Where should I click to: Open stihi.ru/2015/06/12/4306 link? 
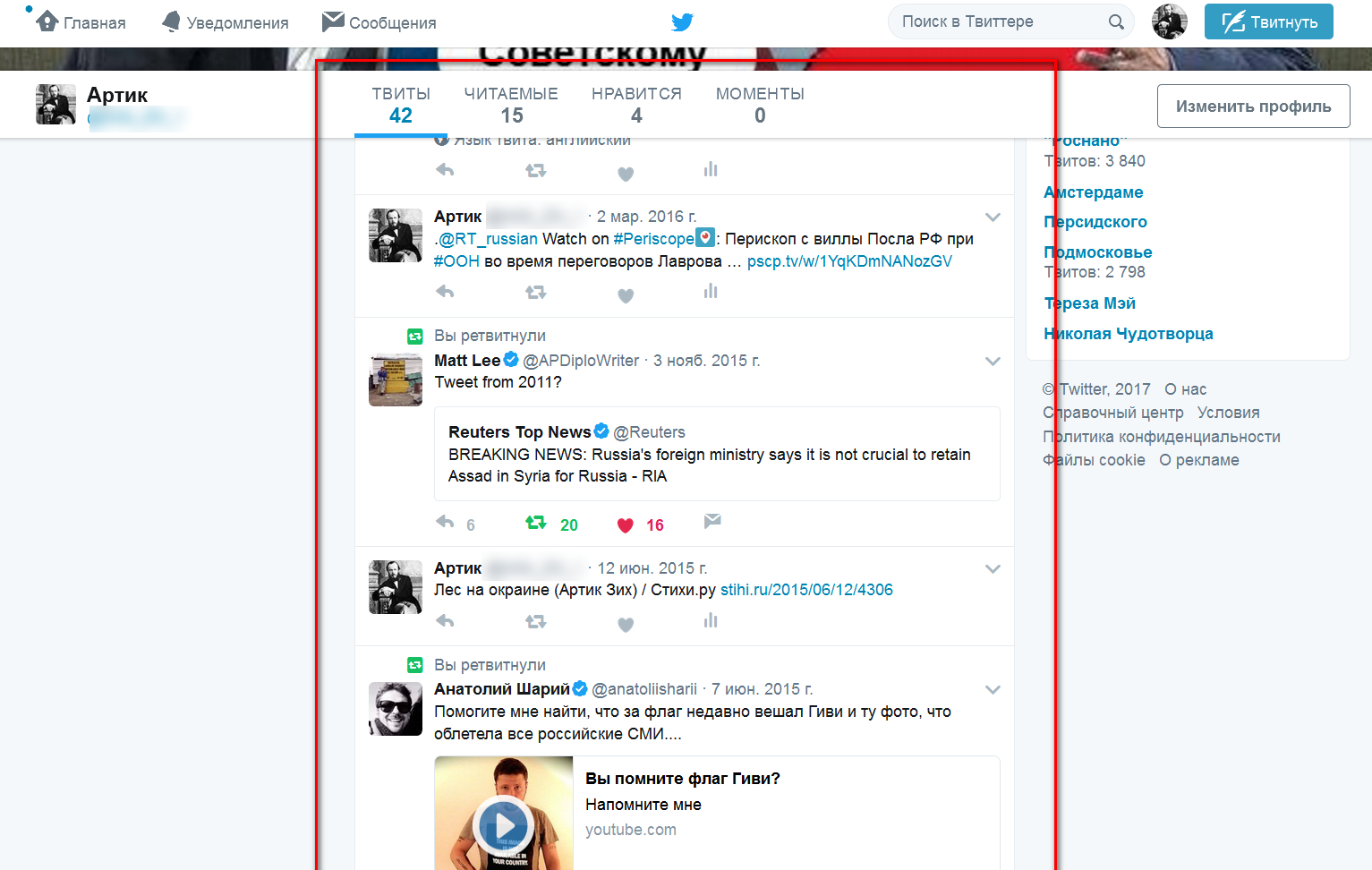pyautogui.click(x=806, y=590)
